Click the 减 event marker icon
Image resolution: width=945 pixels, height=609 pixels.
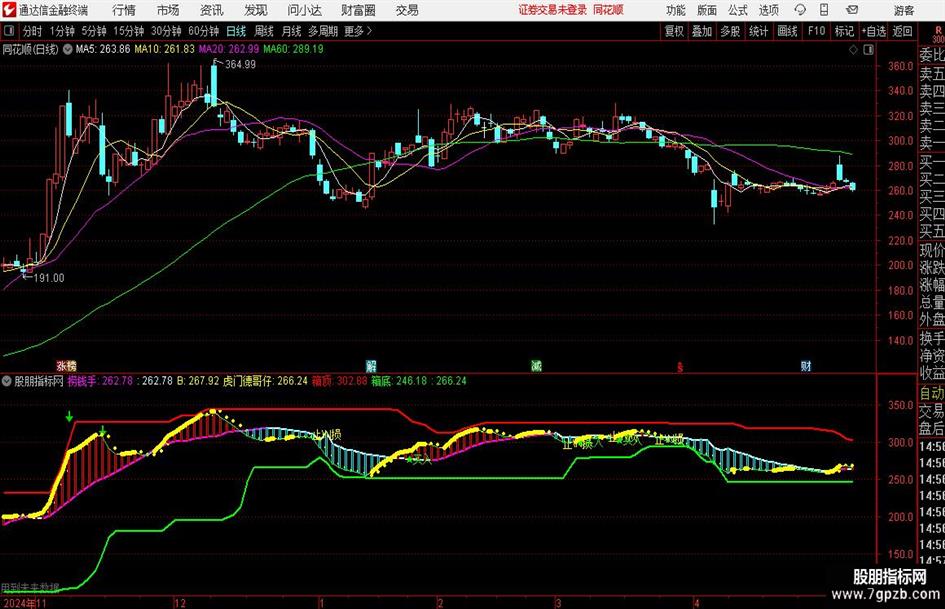click(x=536, y=365)
